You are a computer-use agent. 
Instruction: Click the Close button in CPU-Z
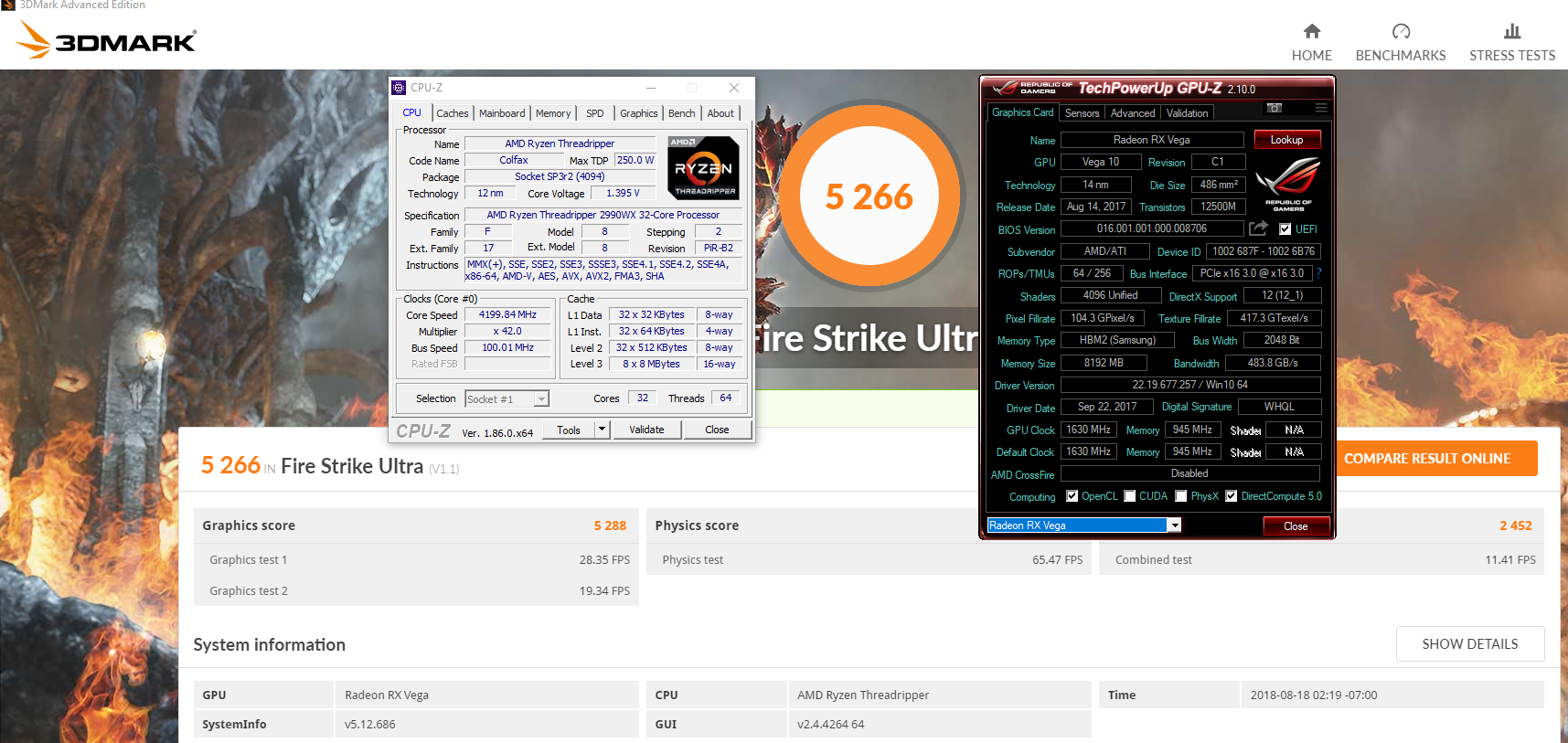[x=717, y=430]
